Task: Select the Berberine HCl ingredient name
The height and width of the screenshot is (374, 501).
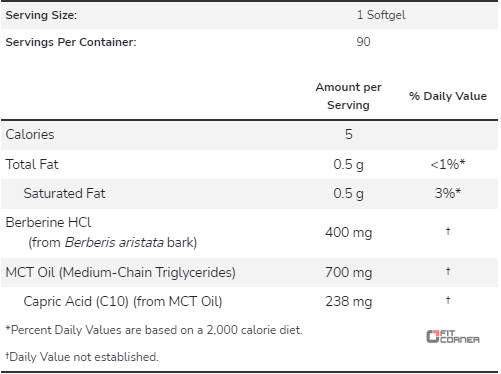Action: (48, 222)
